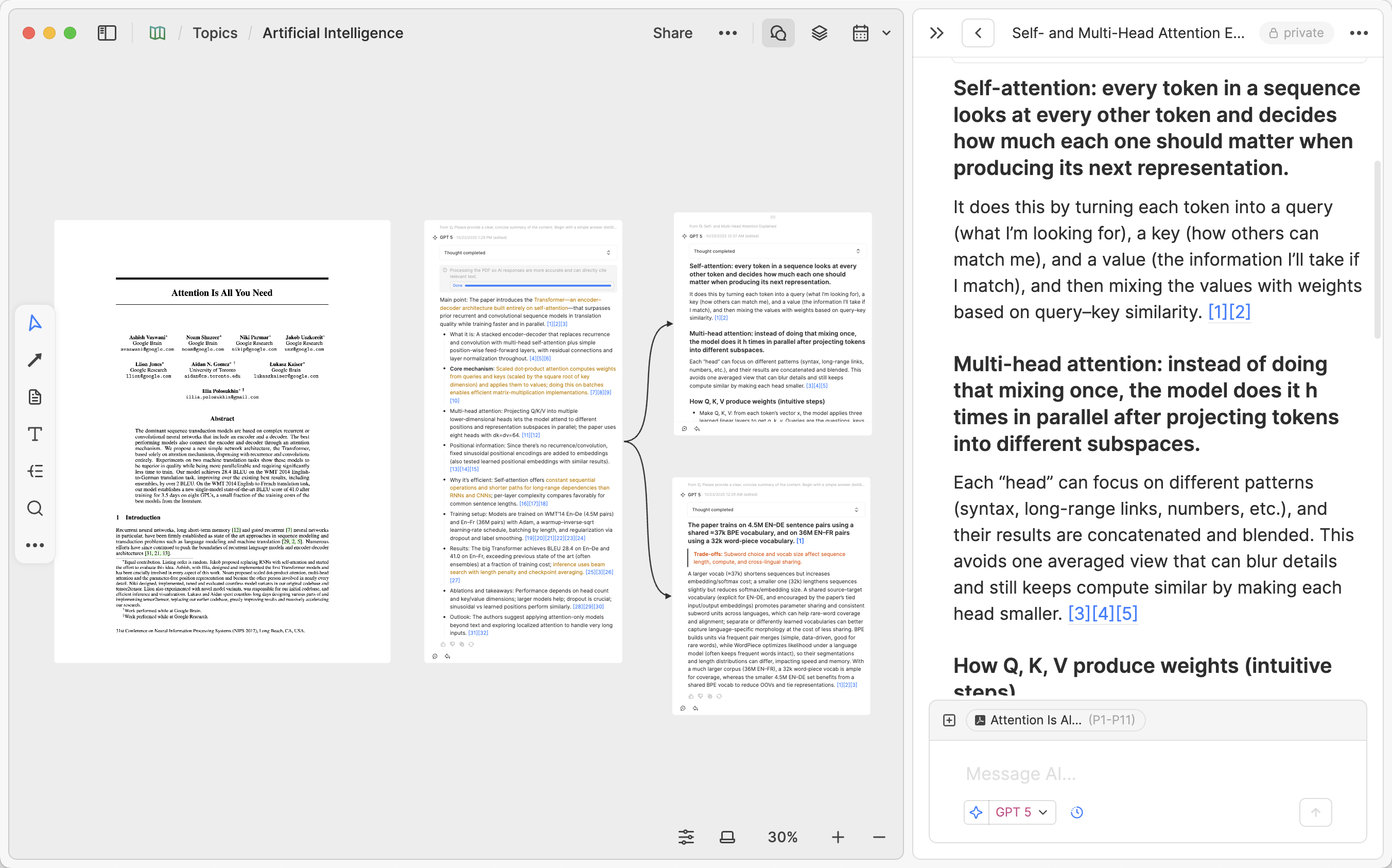Select the Text tool
Screen dimensions: 1392x868
[x=34, y=434]
